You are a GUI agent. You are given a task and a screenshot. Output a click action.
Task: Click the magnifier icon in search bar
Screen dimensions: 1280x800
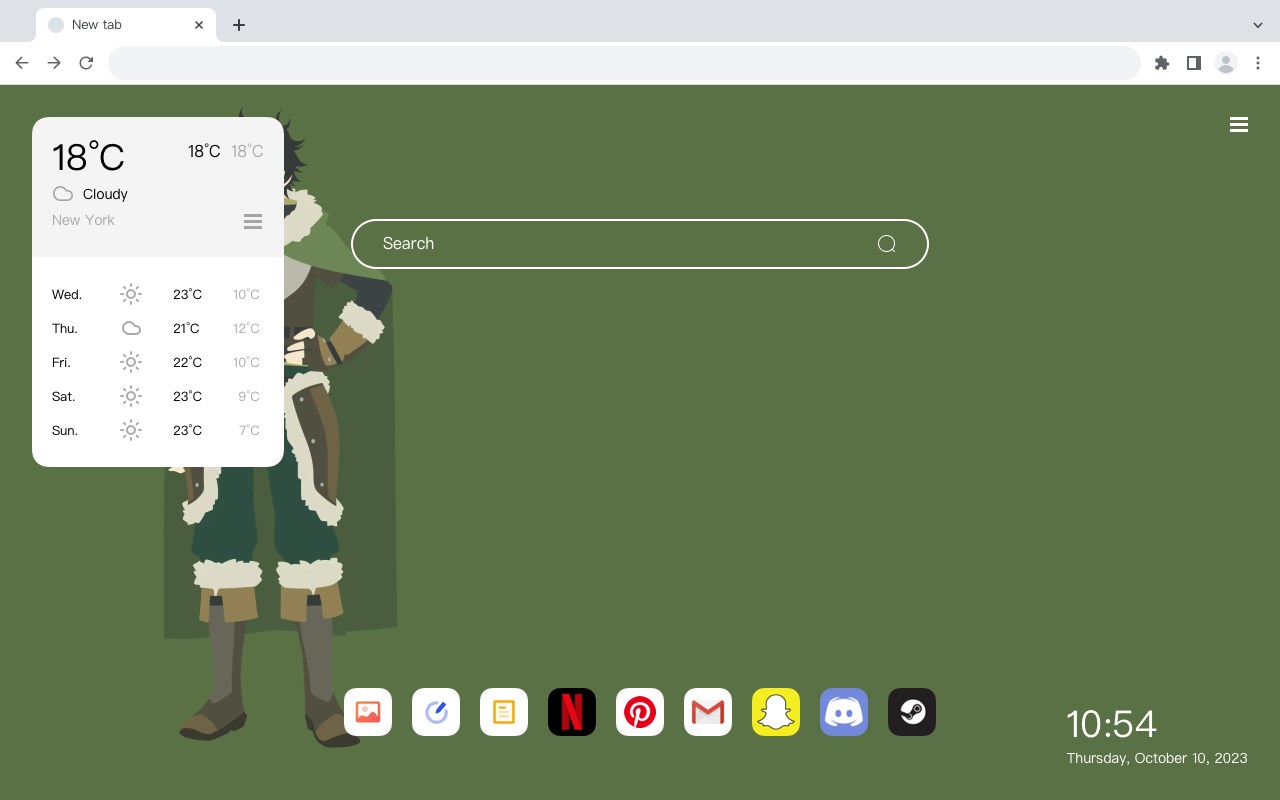(886, 244)
